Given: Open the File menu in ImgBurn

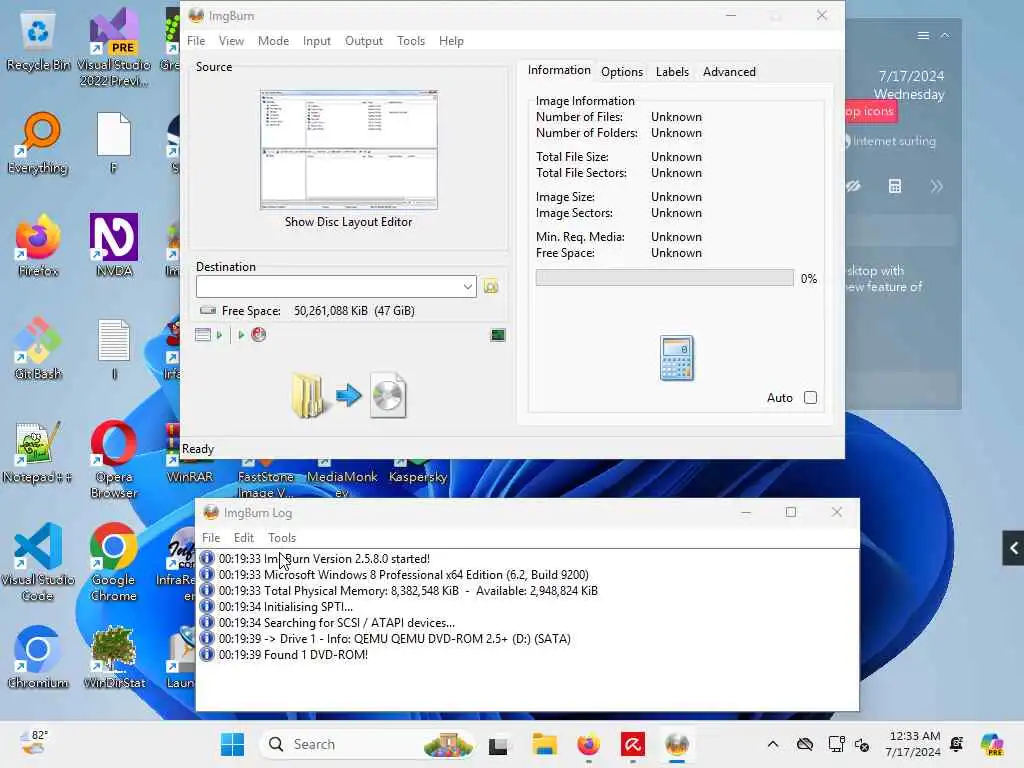Looking at the screenshot, I should pos(196,40).
